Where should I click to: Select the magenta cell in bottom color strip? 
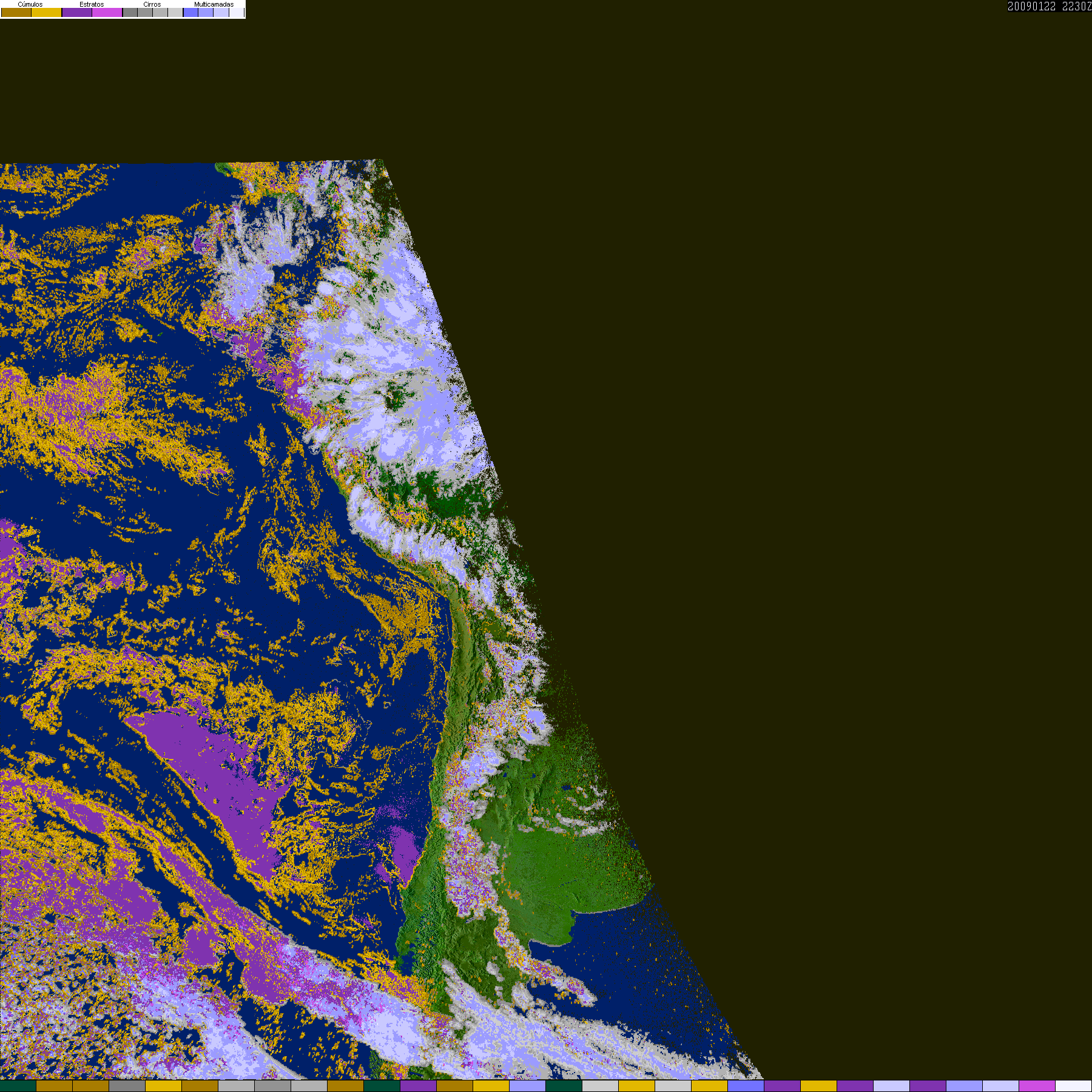click(x=1037, y=1086)
